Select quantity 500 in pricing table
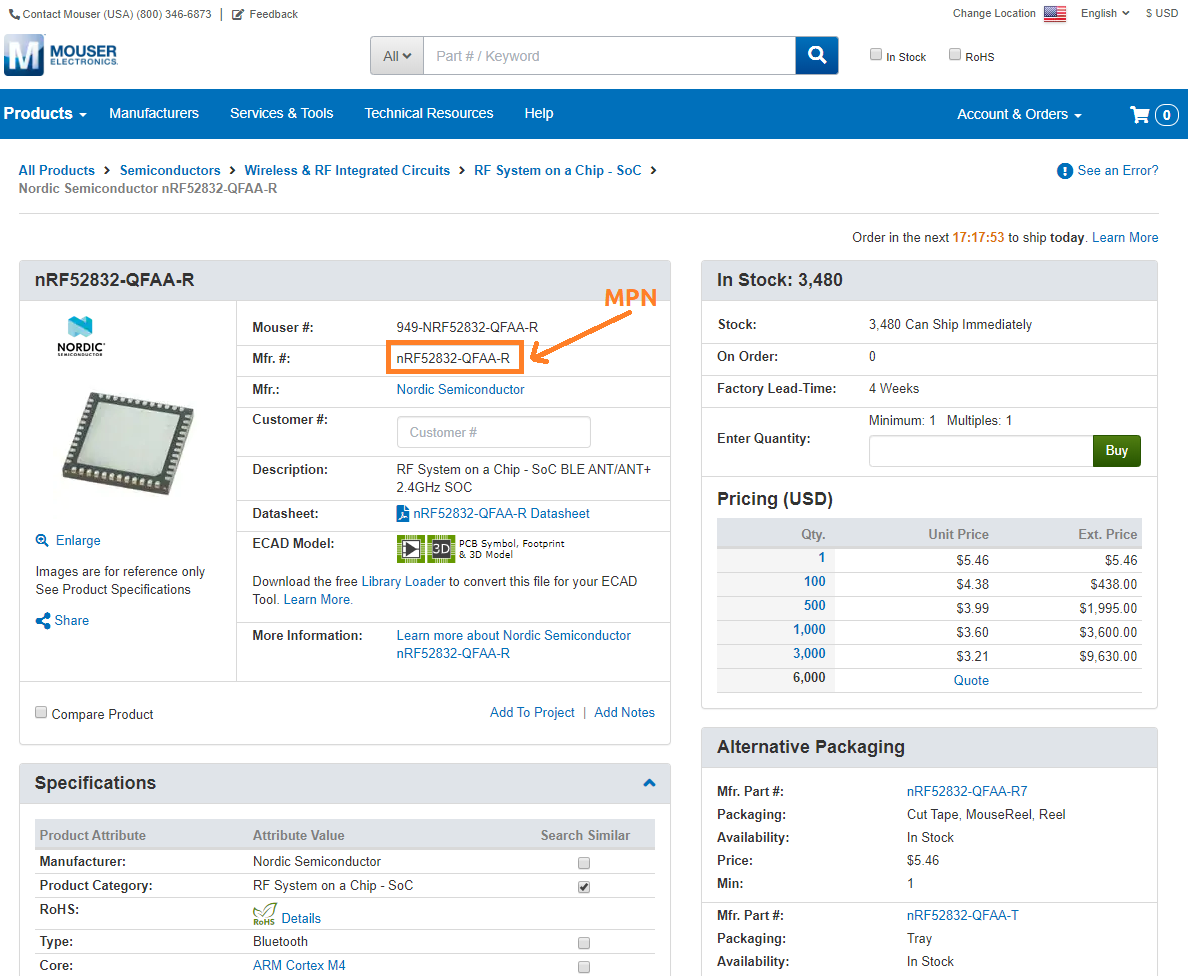The image size is (1188, 976). (814, 606)
